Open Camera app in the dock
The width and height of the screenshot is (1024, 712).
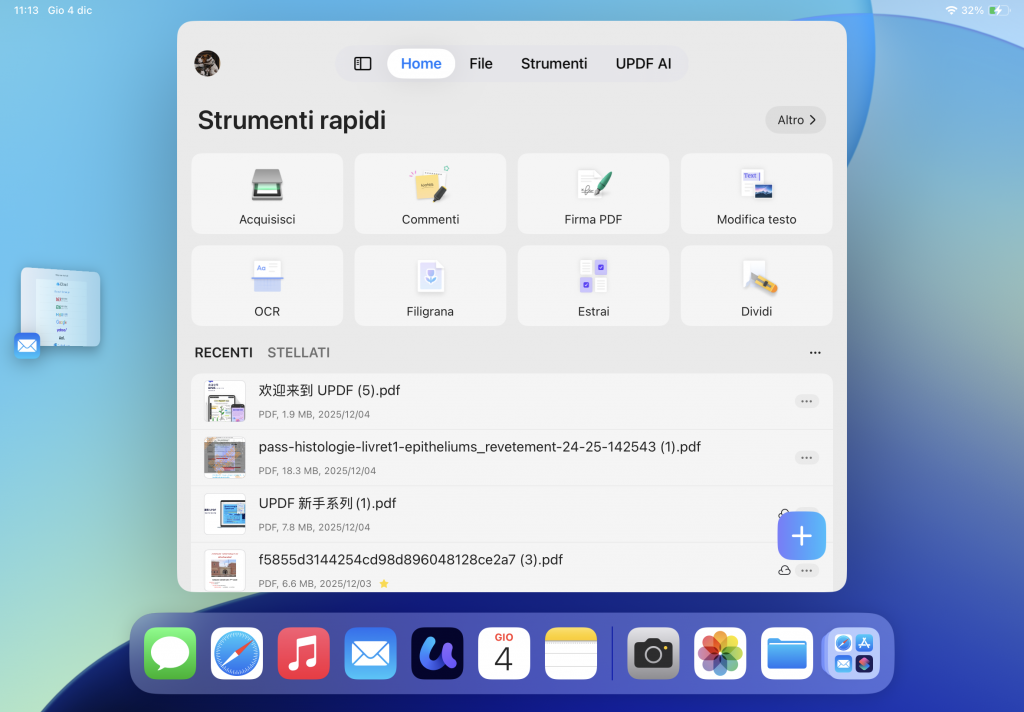[x=653, y=653]
